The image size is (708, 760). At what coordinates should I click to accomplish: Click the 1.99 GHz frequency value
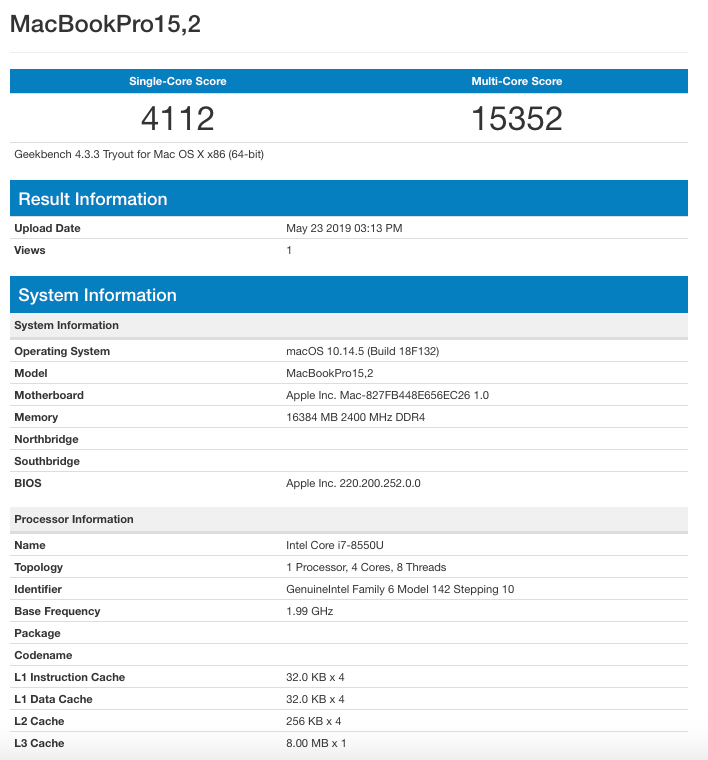pos(310,611)
